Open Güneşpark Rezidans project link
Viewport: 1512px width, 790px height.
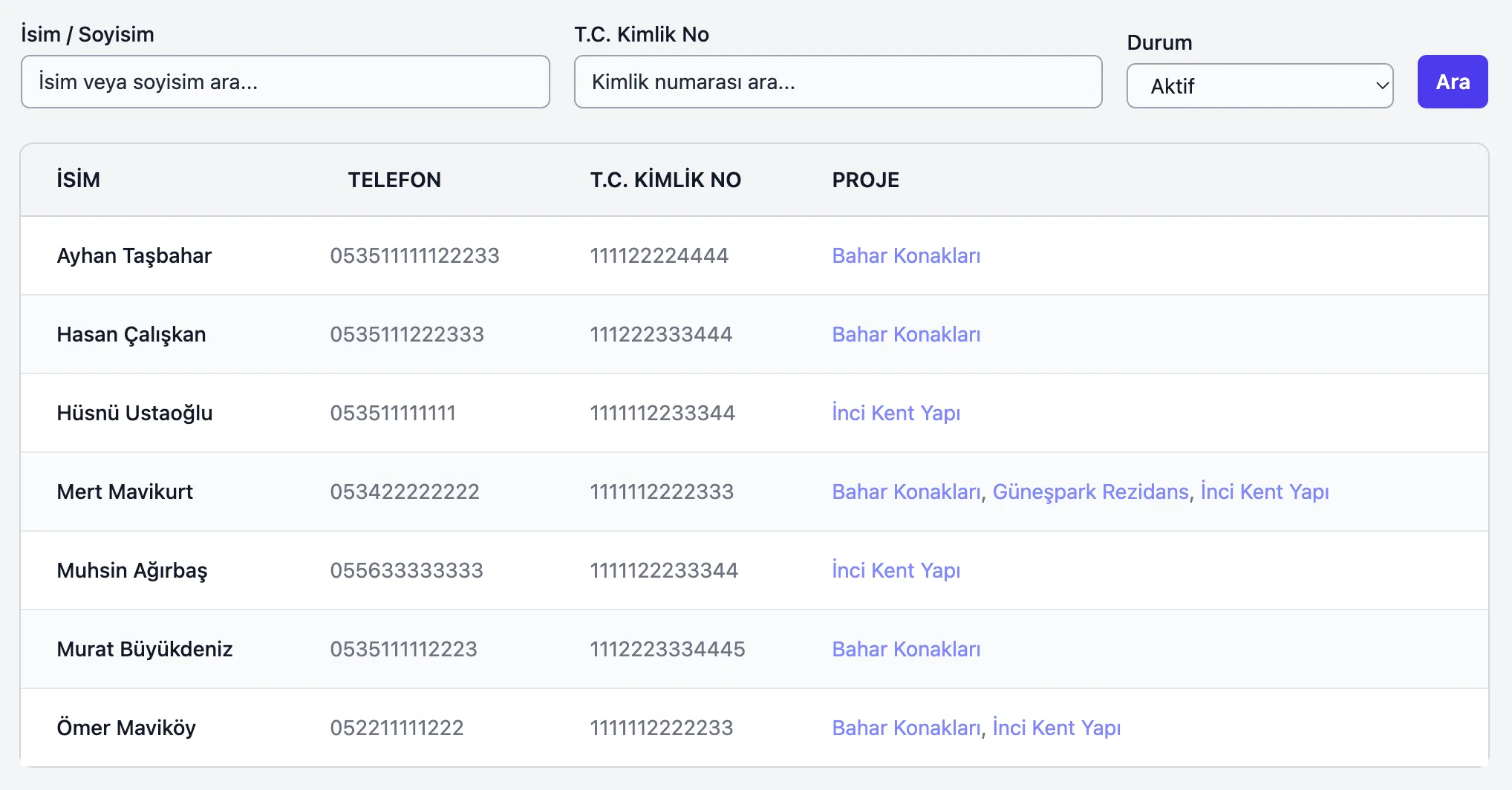(x=1091, y=492)
